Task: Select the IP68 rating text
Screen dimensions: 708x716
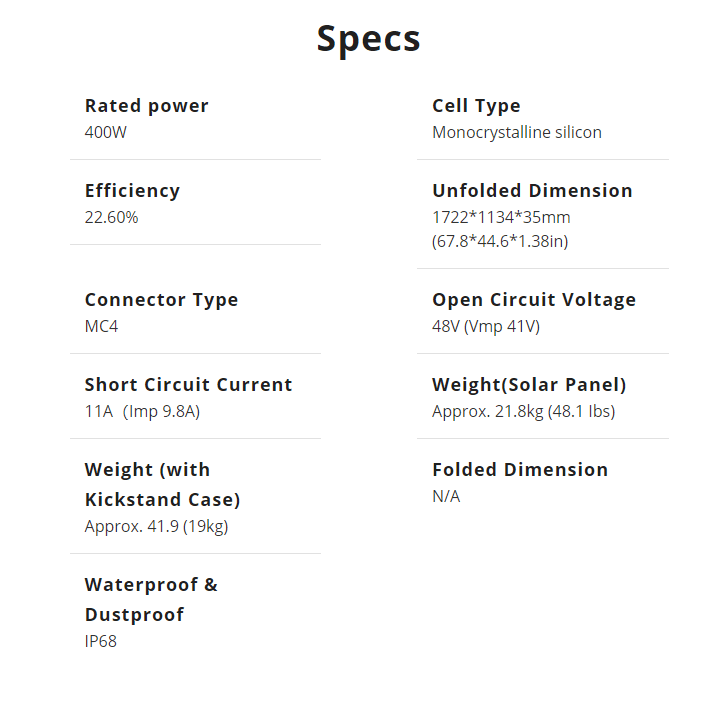Action: click(x=100, y=641)
